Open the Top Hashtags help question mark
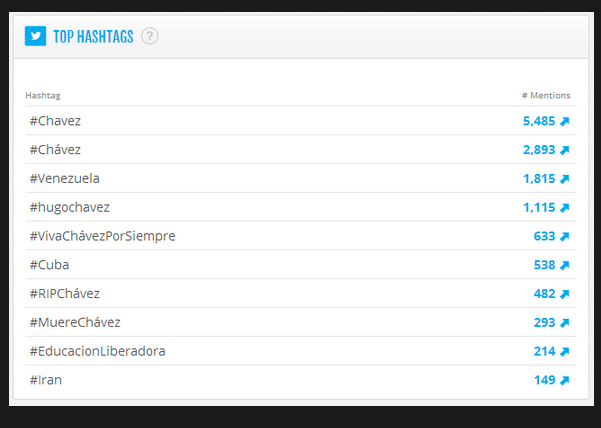The width and height of the screenshot is (601, 428). pyautogui.click(x=150, y=37)
